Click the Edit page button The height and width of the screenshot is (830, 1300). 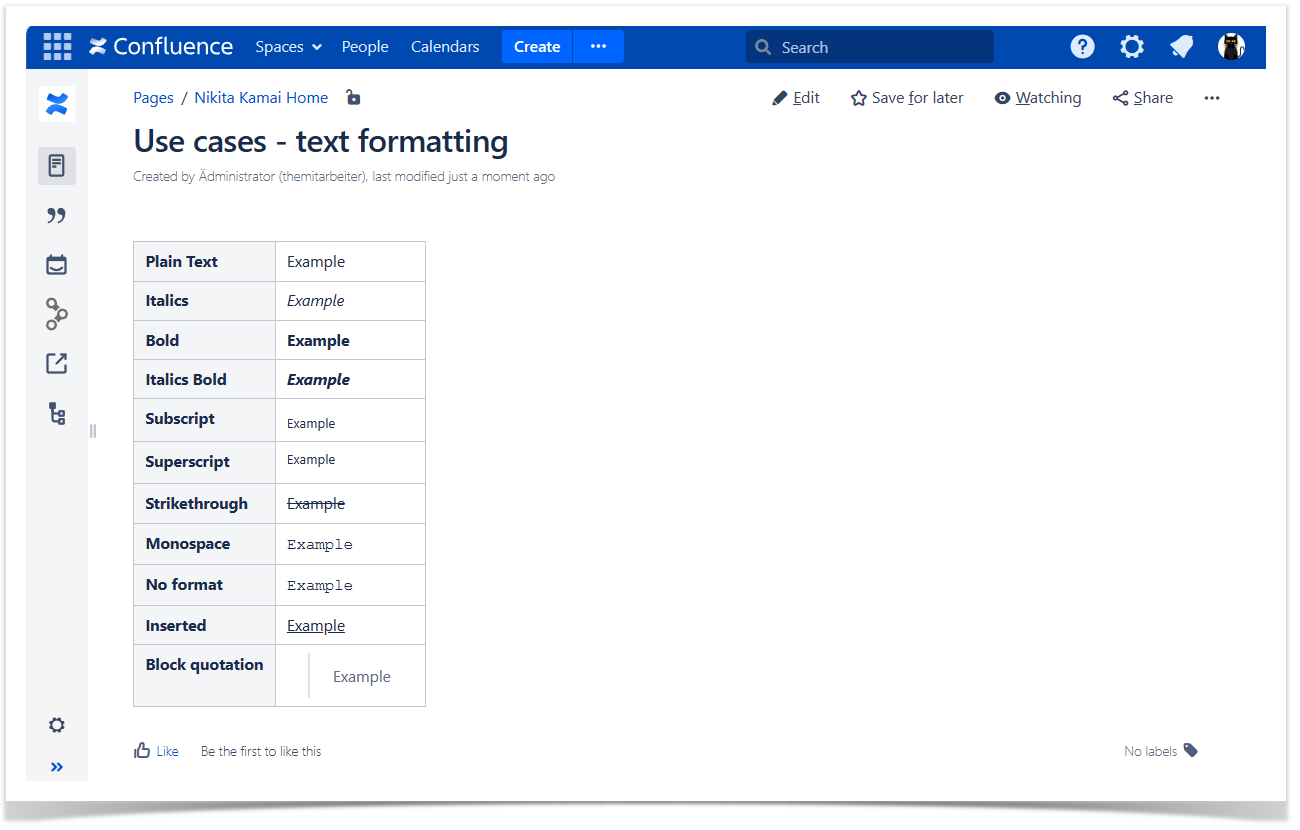[796, 98]
